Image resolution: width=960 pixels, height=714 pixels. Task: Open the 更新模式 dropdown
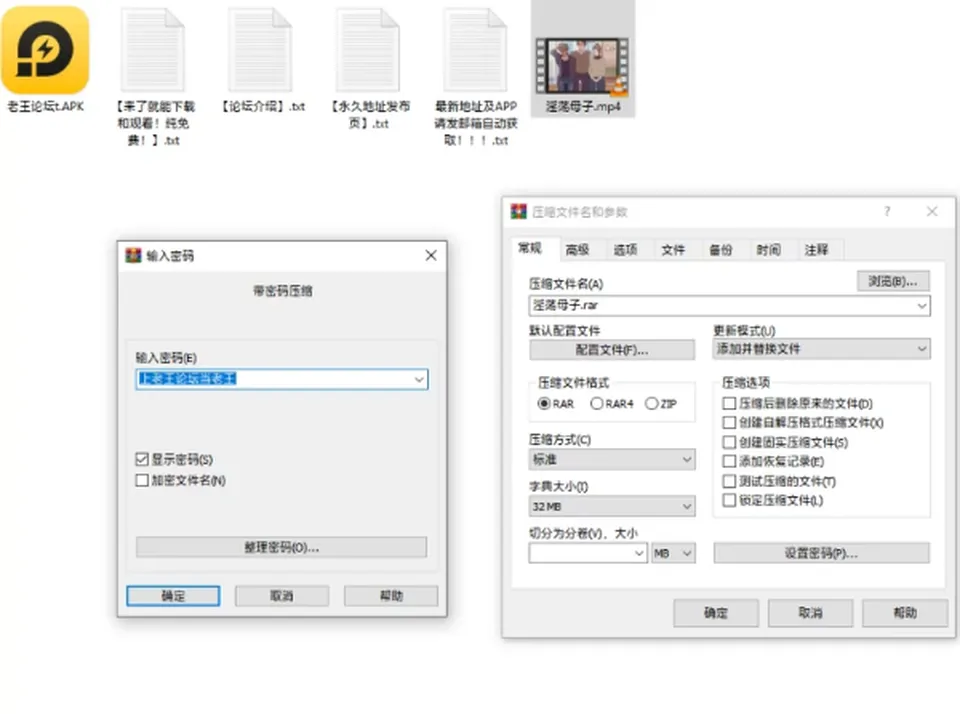click(822, 349)
